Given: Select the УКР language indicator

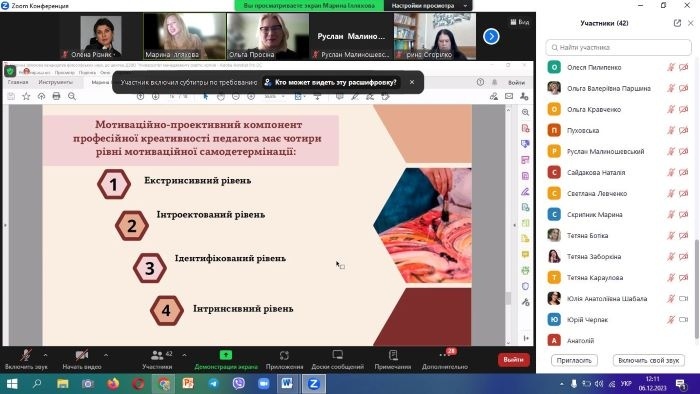Looking at the screenshot, I should (x=626, y=384).
